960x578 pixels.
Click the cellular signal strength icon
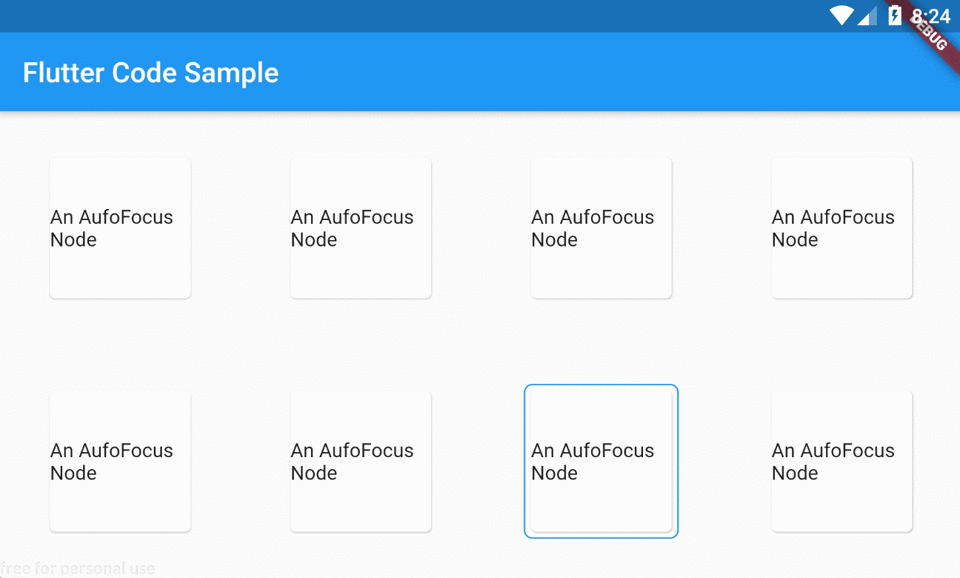click(868, 16)
